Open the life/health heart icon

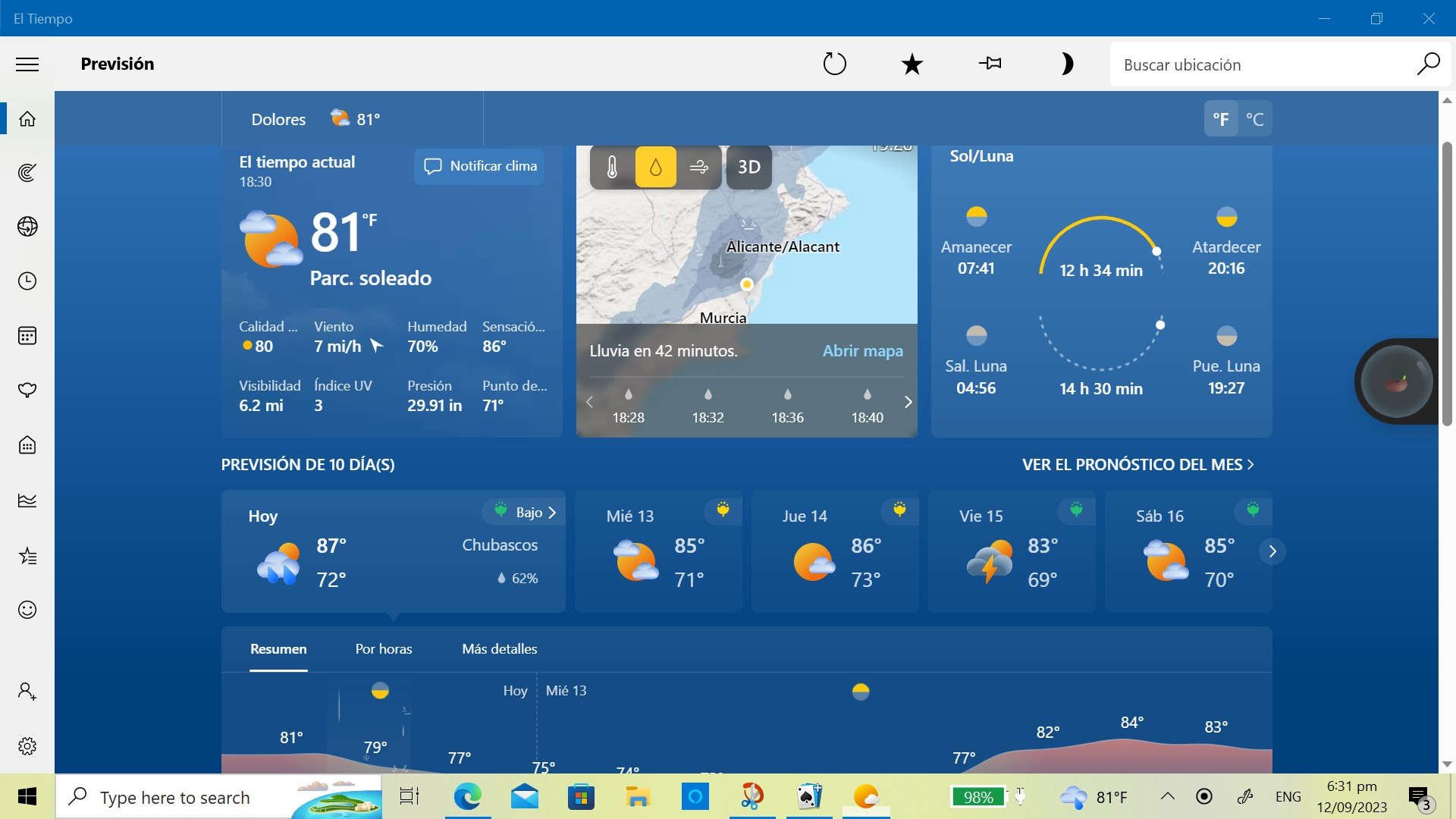coord(27,391)
